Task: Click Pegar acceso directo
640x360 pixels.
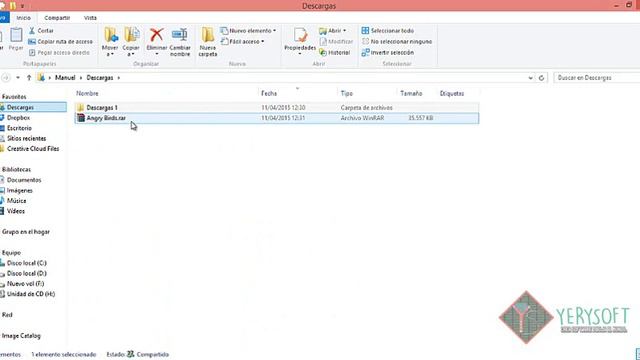Action: (59, 53)
